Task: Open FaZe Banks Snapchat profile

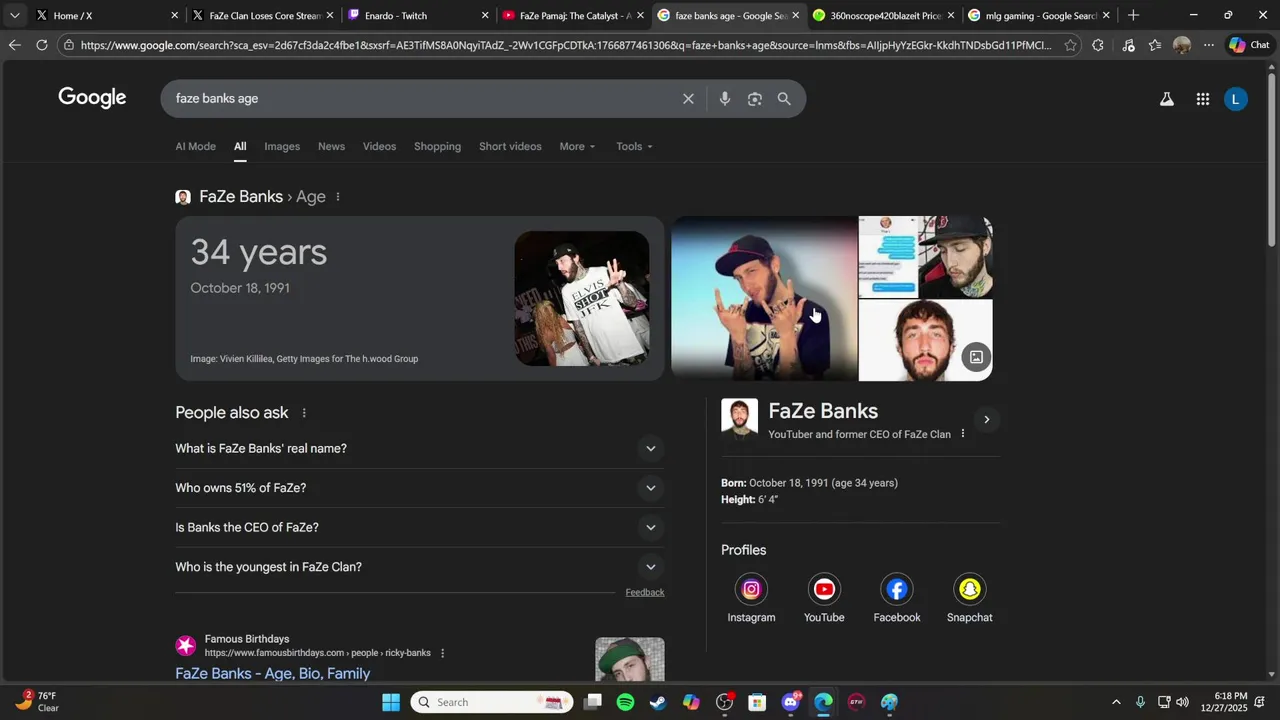Action: (970, 598)
